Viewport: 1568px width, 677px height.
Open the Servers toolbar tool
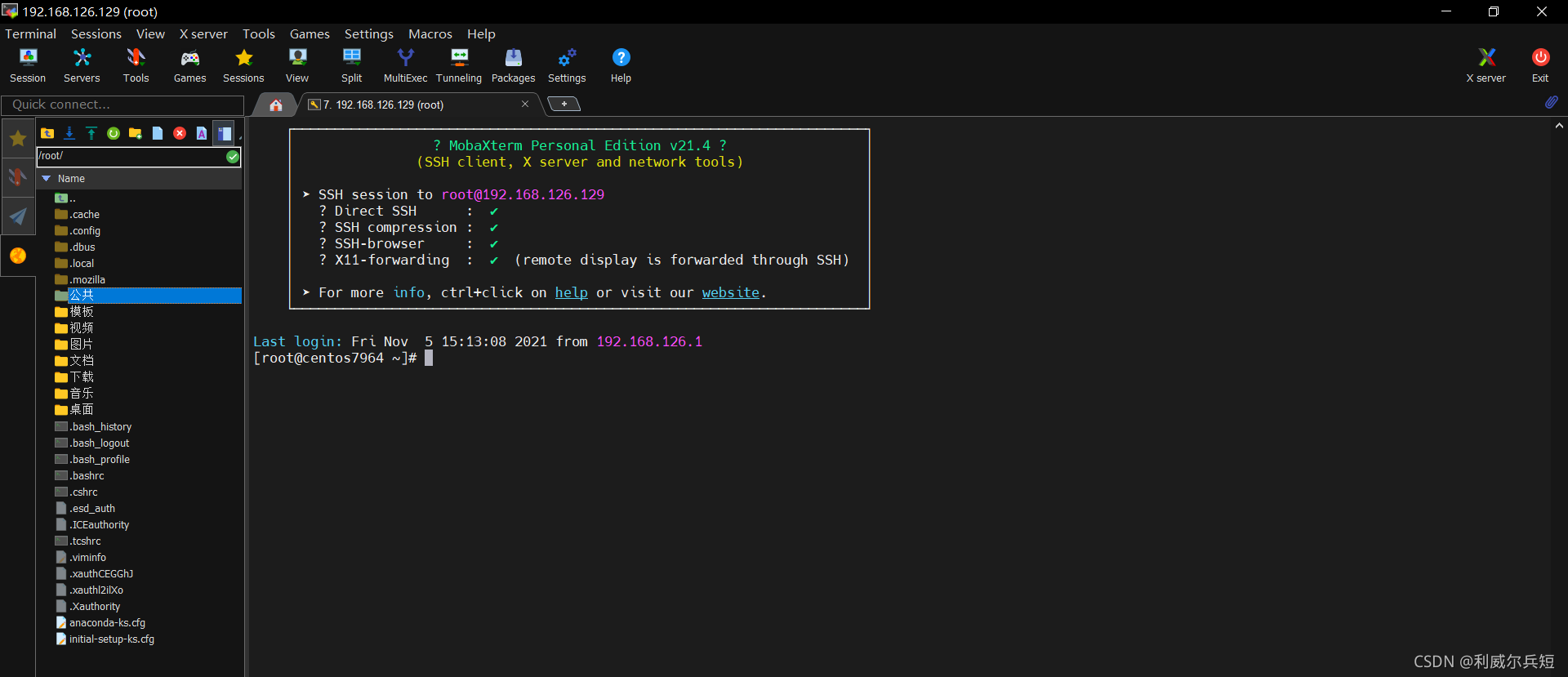82,65
